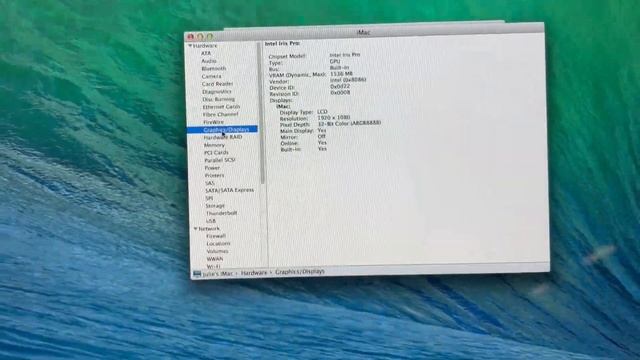
Task: Select Ethernet Cards entry
Action: (221, 107)
